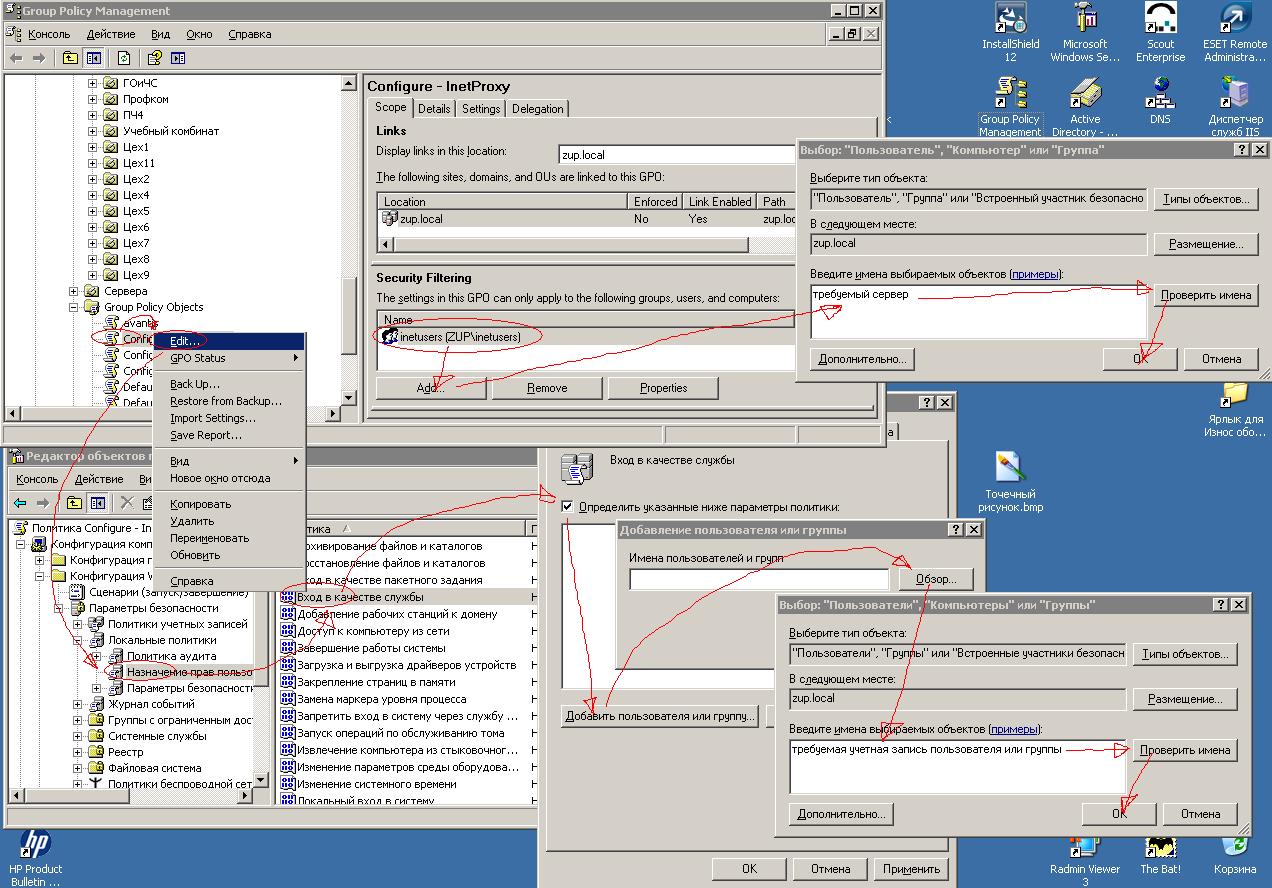Toggle console tree icon in Group Policy Management toolbar
Screen dimensions: 1272x888
93,58
